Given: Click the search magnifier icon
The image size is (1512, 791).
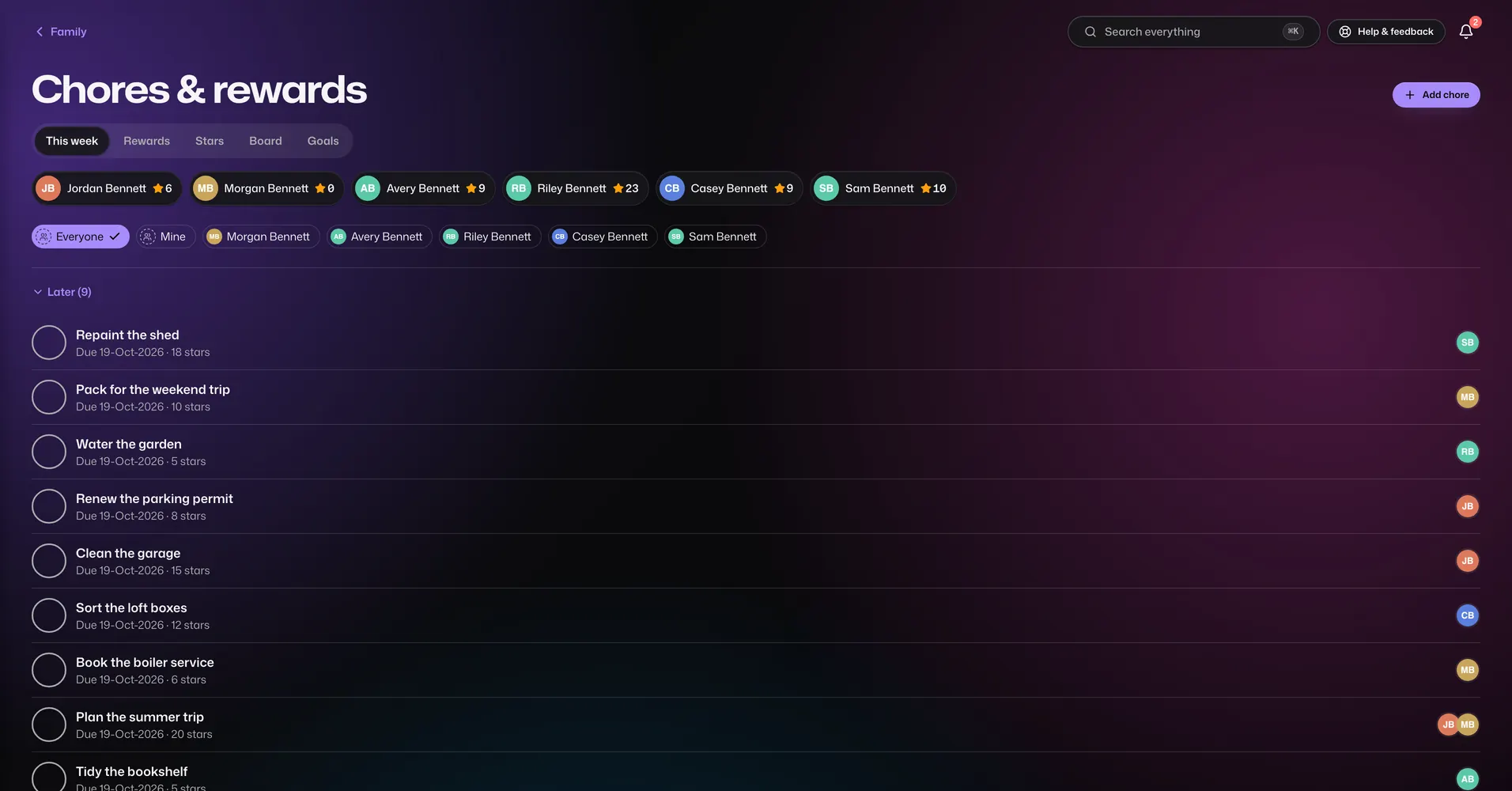Looking at the screenshot, I should tap(1091, 32).
